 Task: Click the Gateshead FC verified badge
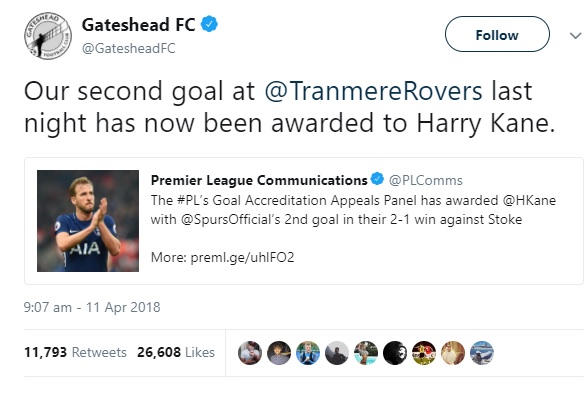click(209, 24)
